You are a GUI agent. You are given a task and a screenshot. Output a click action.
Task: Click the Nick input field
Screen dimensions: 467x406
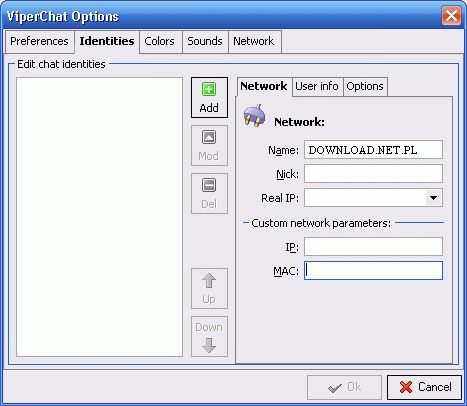pos(373,173)
